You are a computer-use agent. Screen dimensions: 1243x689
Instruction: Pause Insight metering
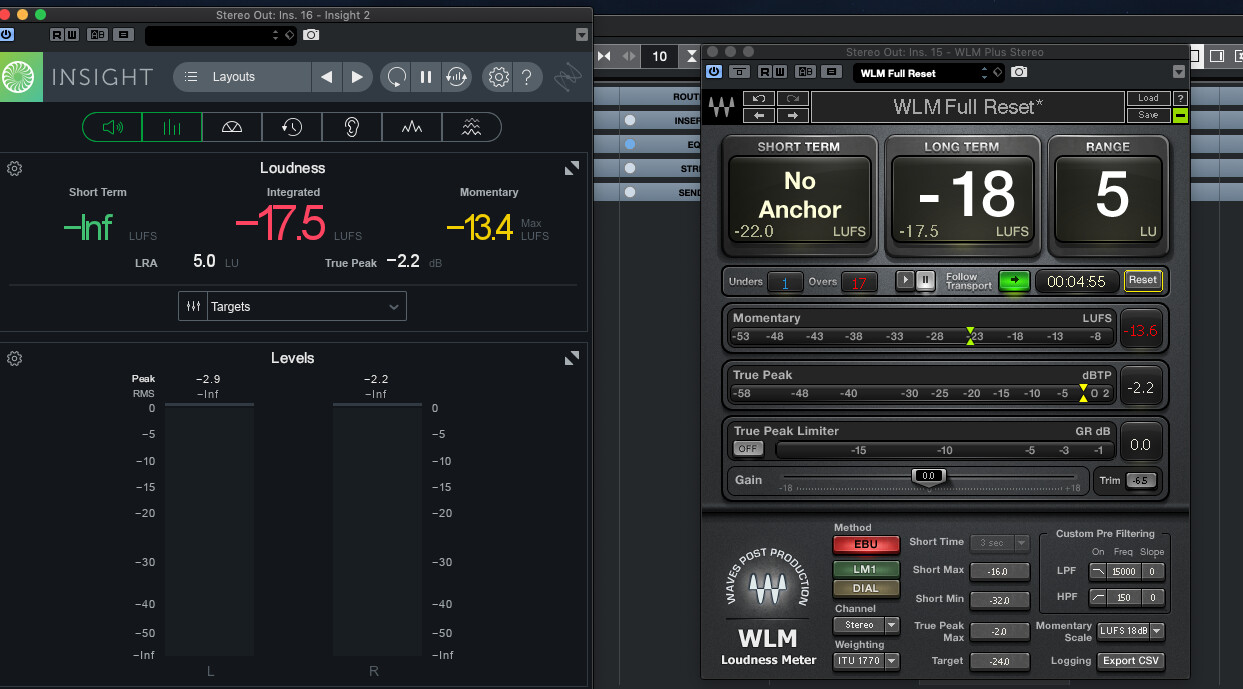point(426,77)
